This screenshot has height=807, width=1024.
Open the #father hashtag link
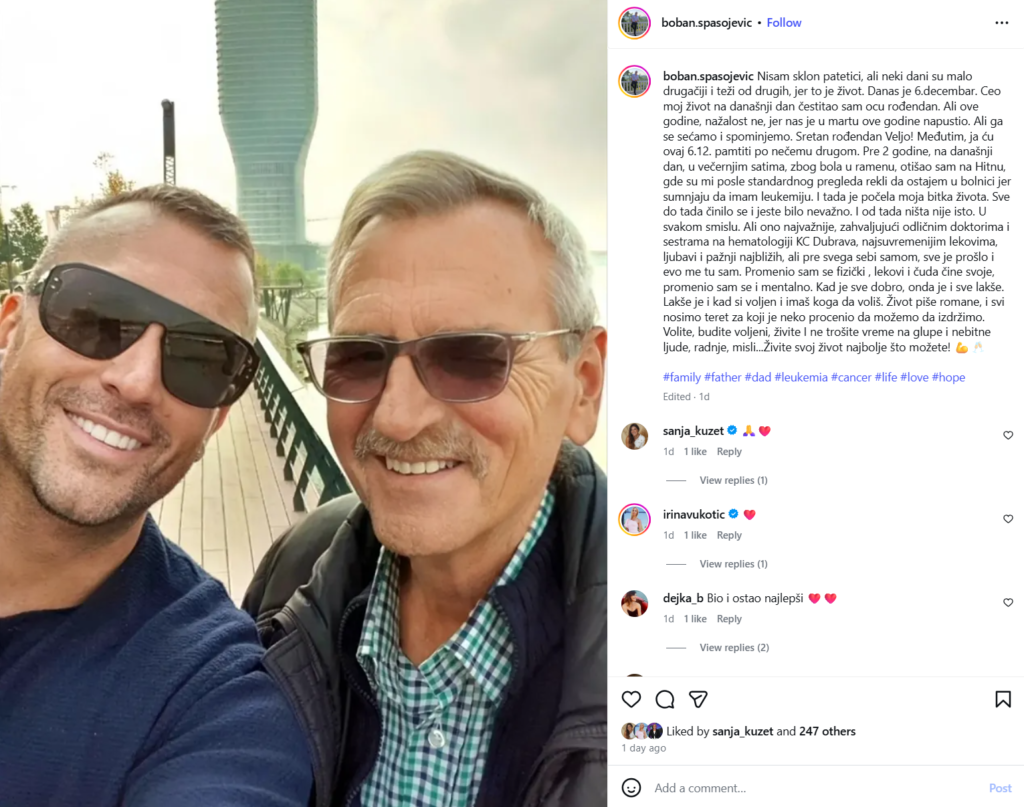click(722, 377)
